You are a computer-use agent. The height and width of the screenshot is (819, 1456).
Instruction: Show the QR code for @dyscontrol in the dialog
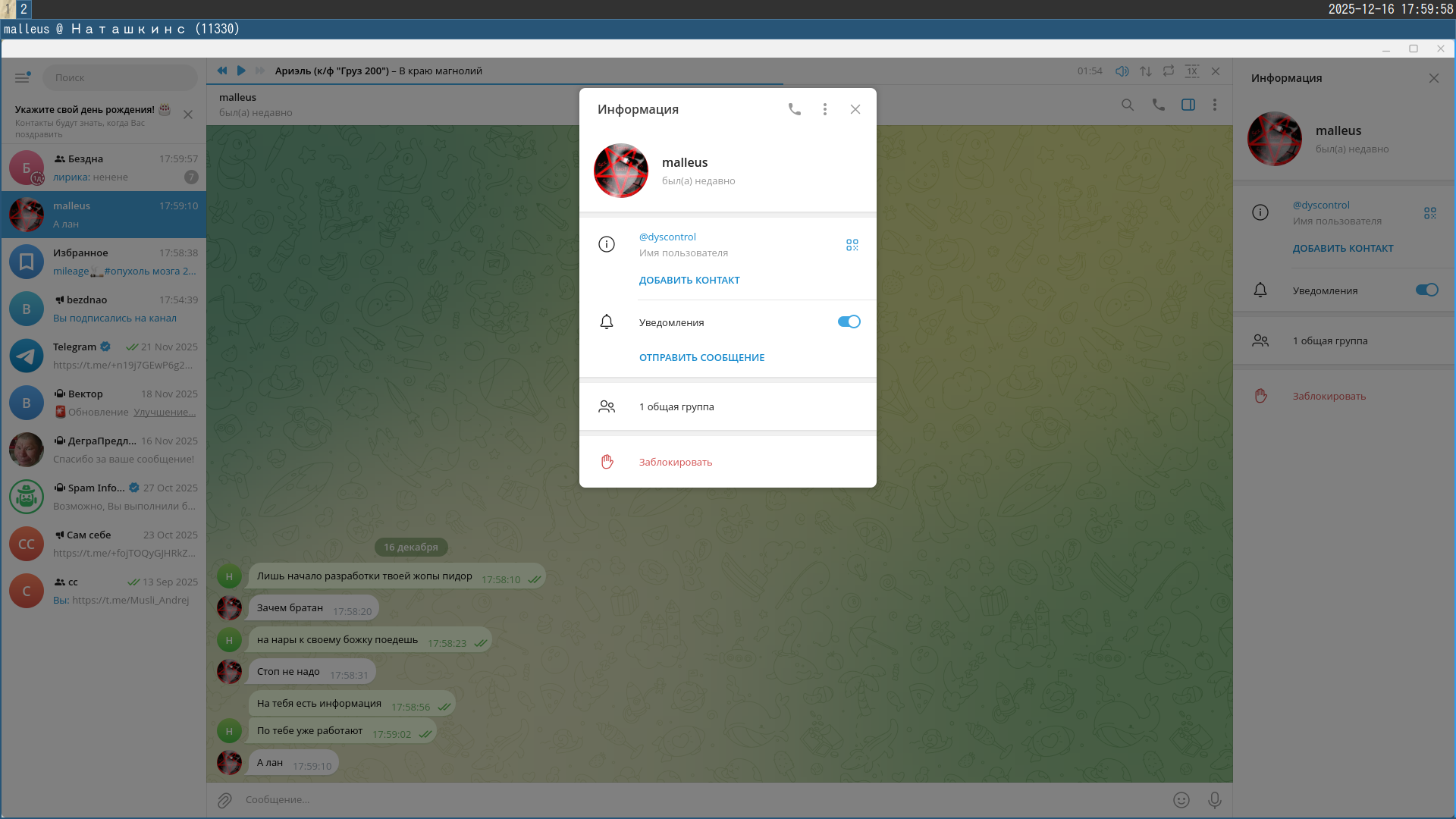852,245
